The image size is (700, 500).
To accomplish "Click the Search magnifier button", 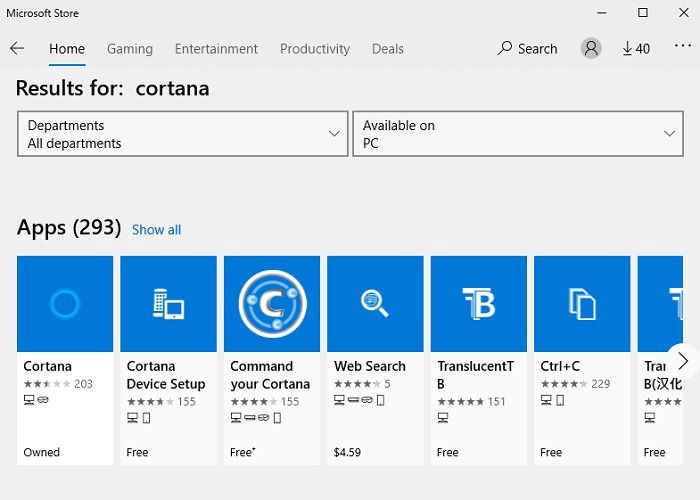I will click(527, 48).
